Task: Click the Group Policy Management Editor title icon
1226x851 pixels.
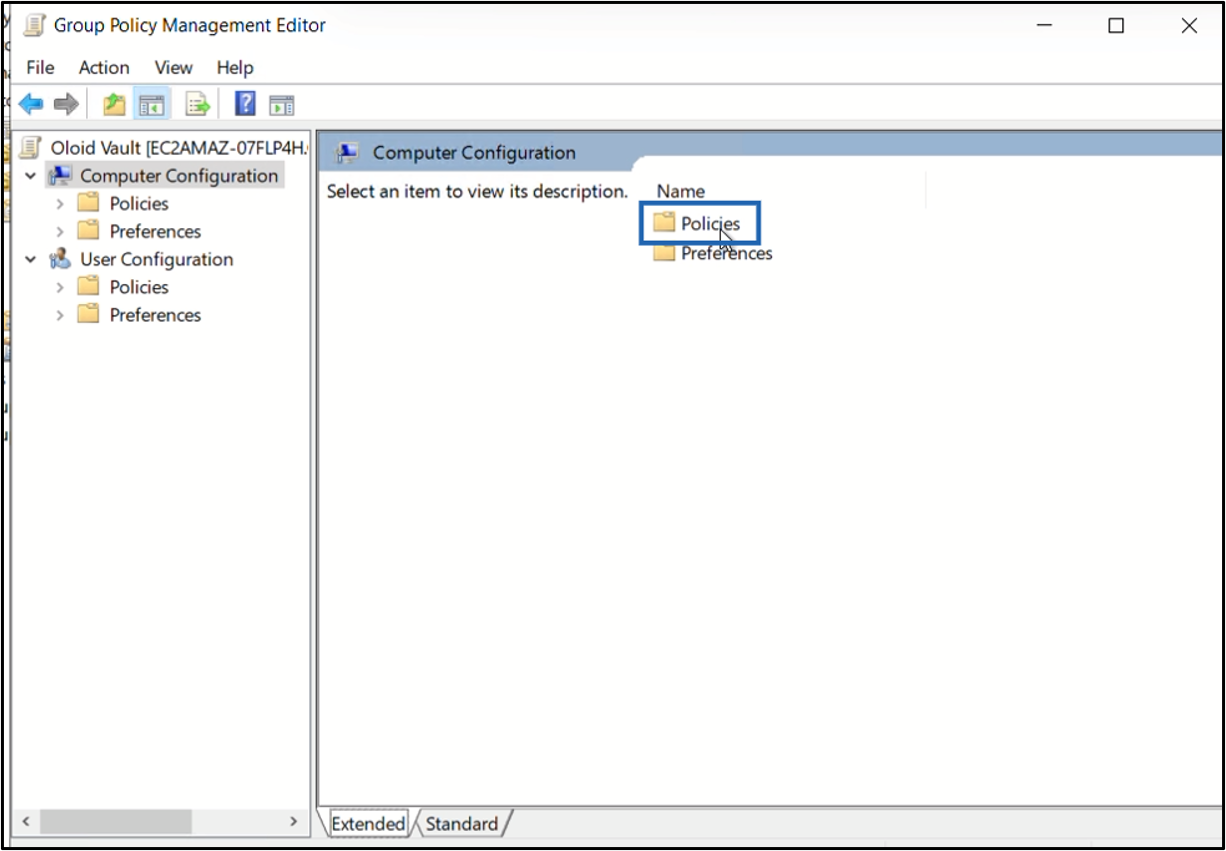Action: 34,25
